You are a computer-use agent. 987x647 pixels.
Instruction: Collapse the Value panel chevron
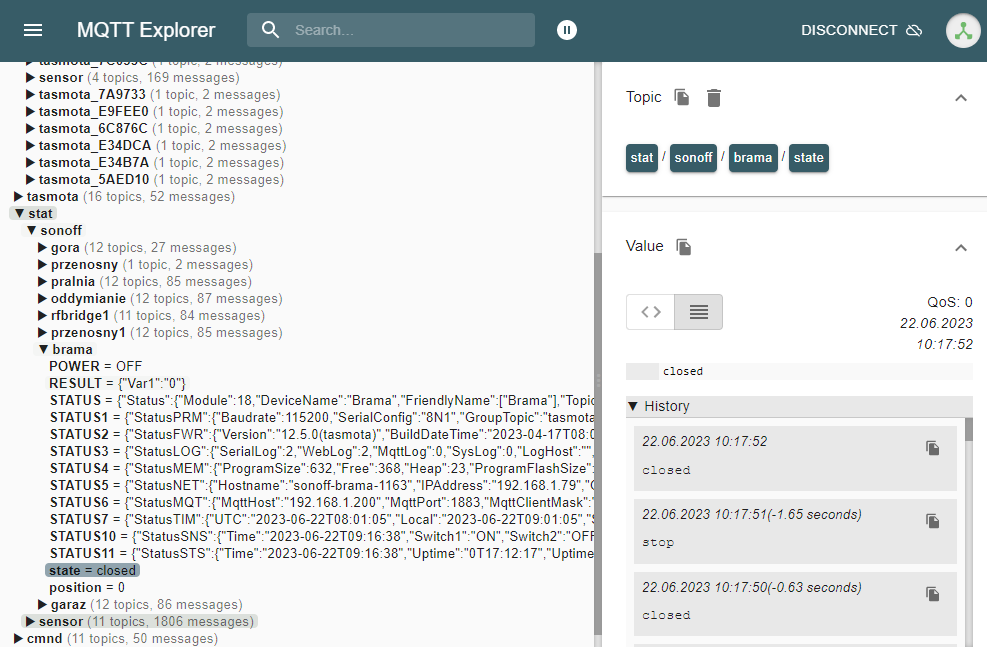click(x=961, y=247)
